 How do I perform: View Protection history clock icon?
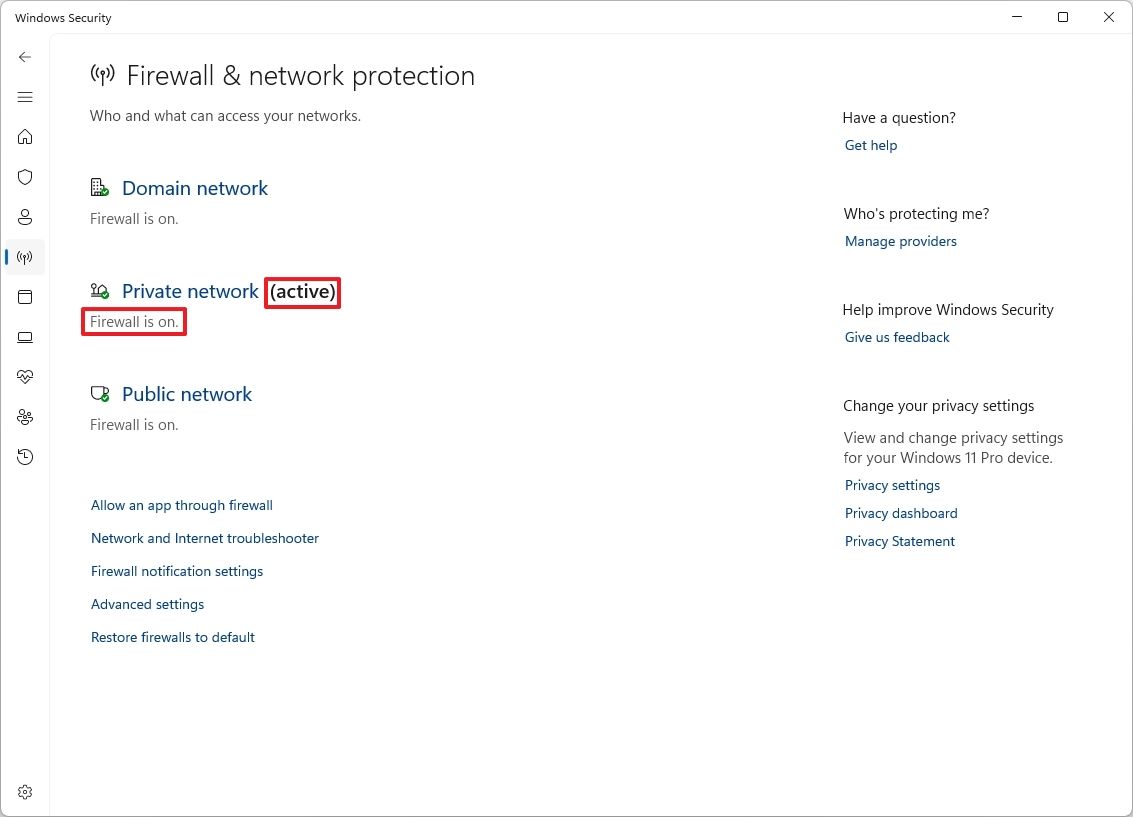pyautogui.click(x=24, y=457)
